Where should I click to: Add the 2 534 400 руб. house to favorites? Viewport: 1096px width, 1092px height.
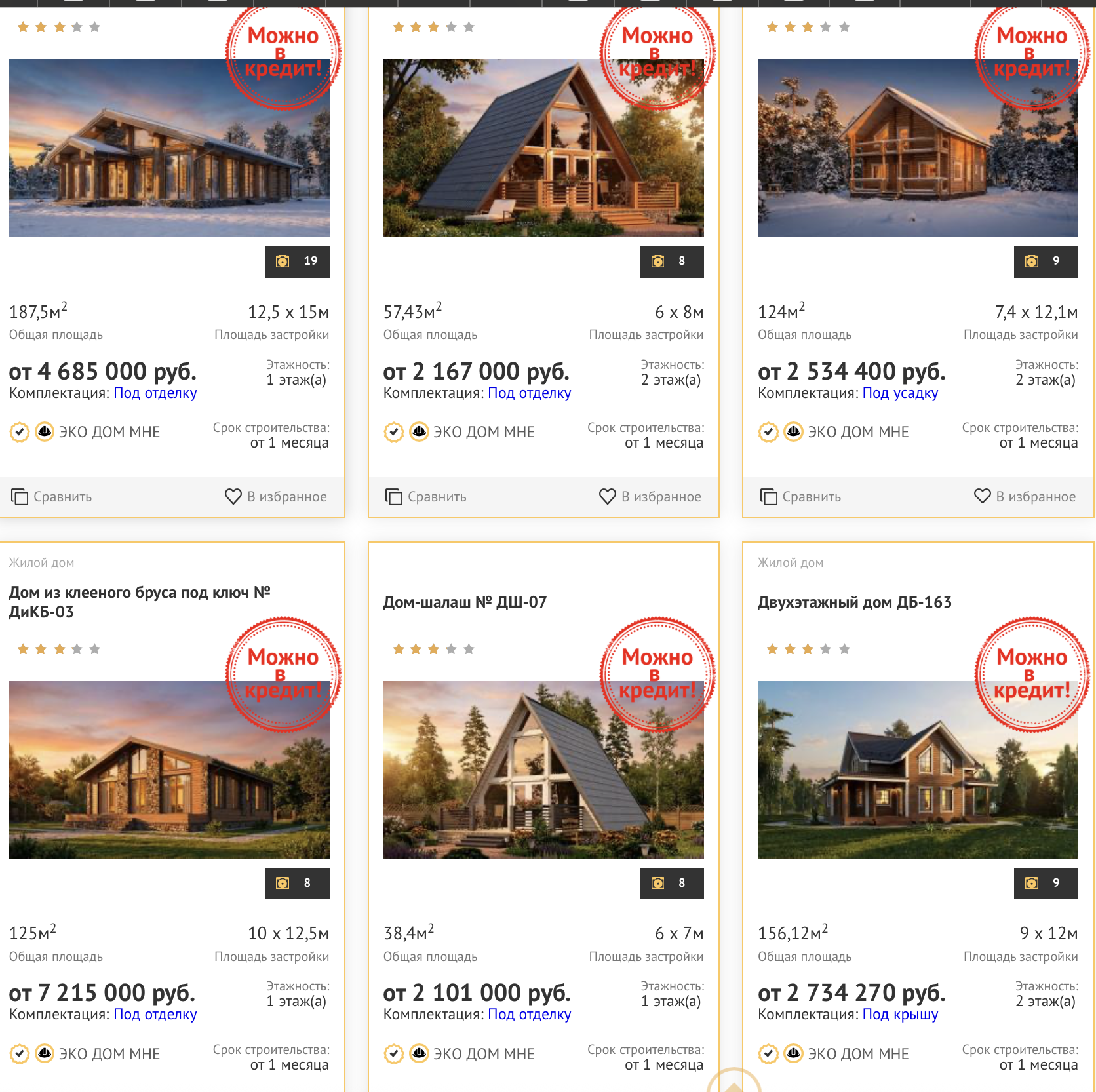tap(1025, 496)
